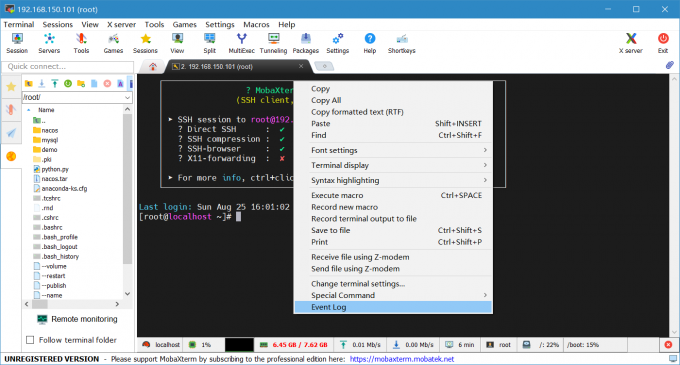Click the red stop icon in status bar
The width and height of the screenshot is (680, 365).
point(668,345)
